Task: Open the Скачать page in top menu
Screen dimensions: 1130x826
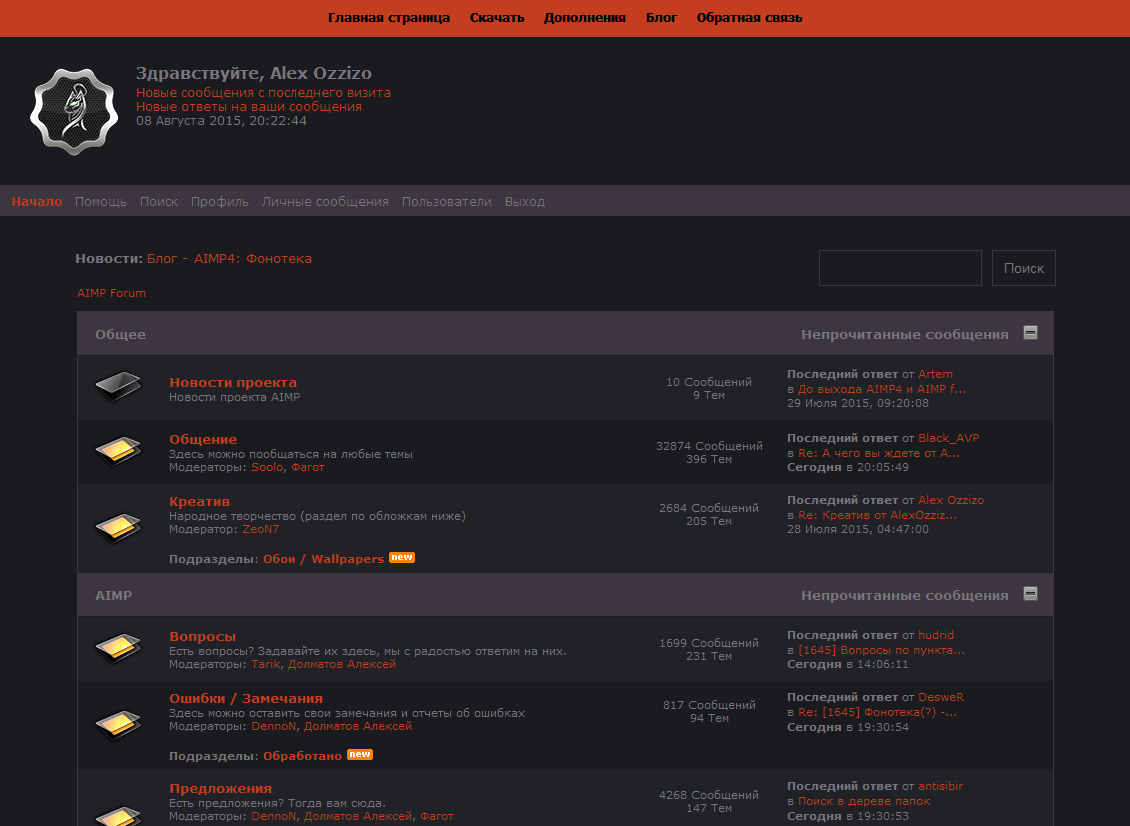Action: tap(497, 18)
